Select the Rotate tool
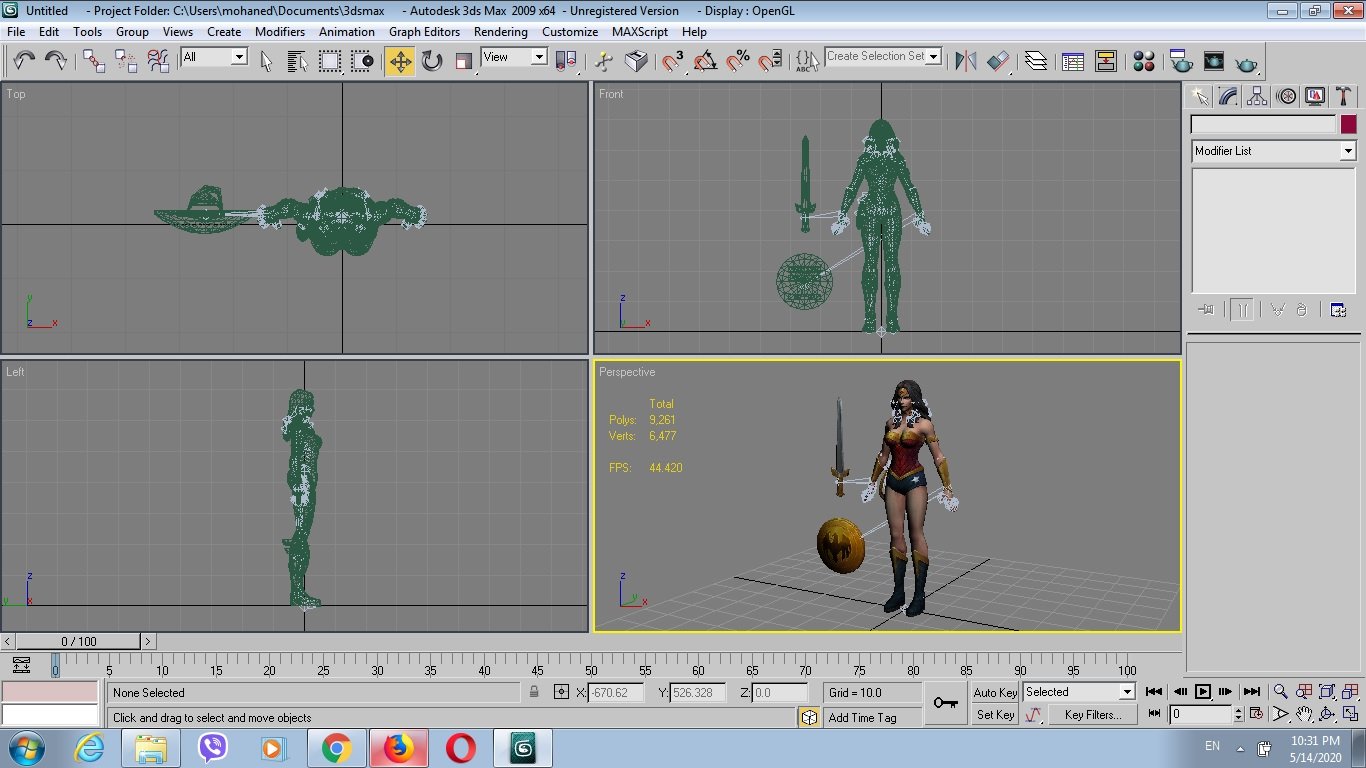This screenshot has height=768, width=1366. tap(432, 61)
